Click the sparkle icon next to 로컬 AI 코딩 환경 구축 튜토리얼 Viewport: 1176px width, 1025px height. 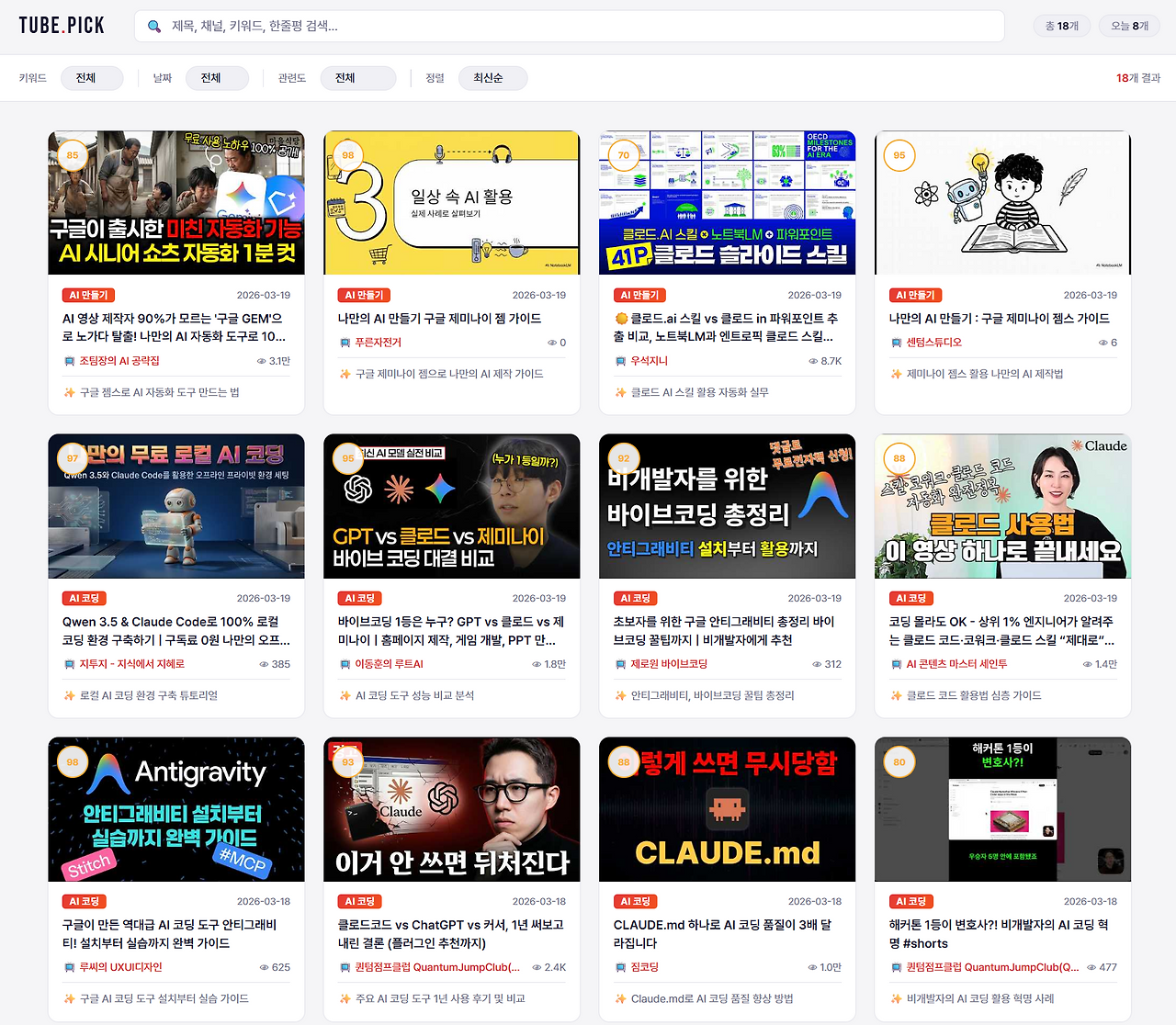pyautogui.click(x=69, y=695)
